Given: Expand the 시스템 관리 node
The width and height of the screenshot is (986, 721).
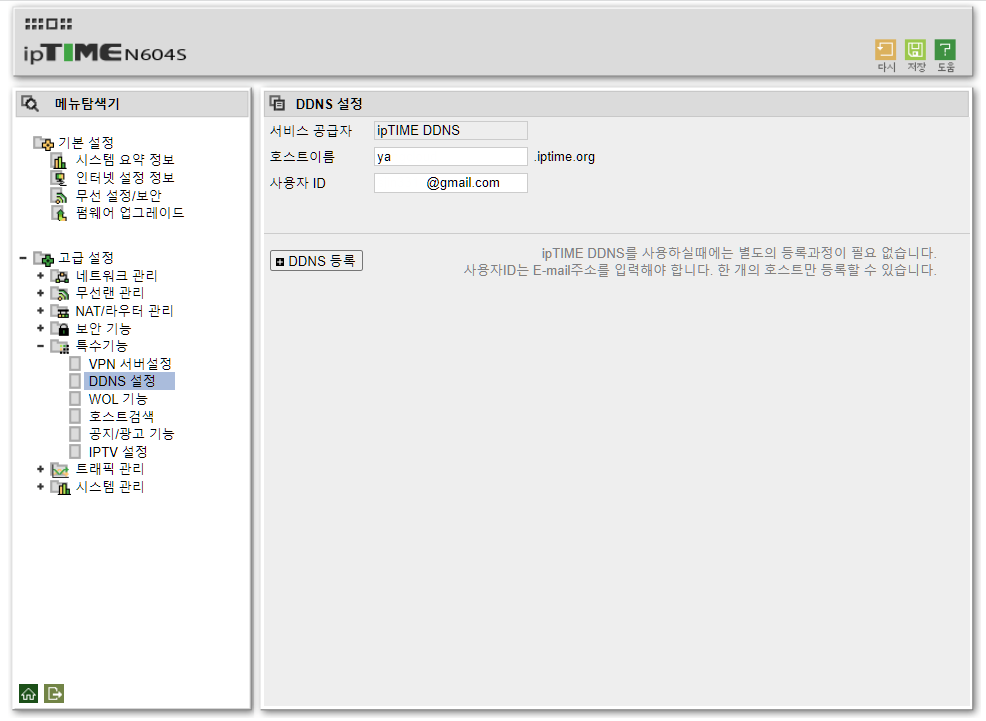Looking at the screenshot, I should (40, 487).
